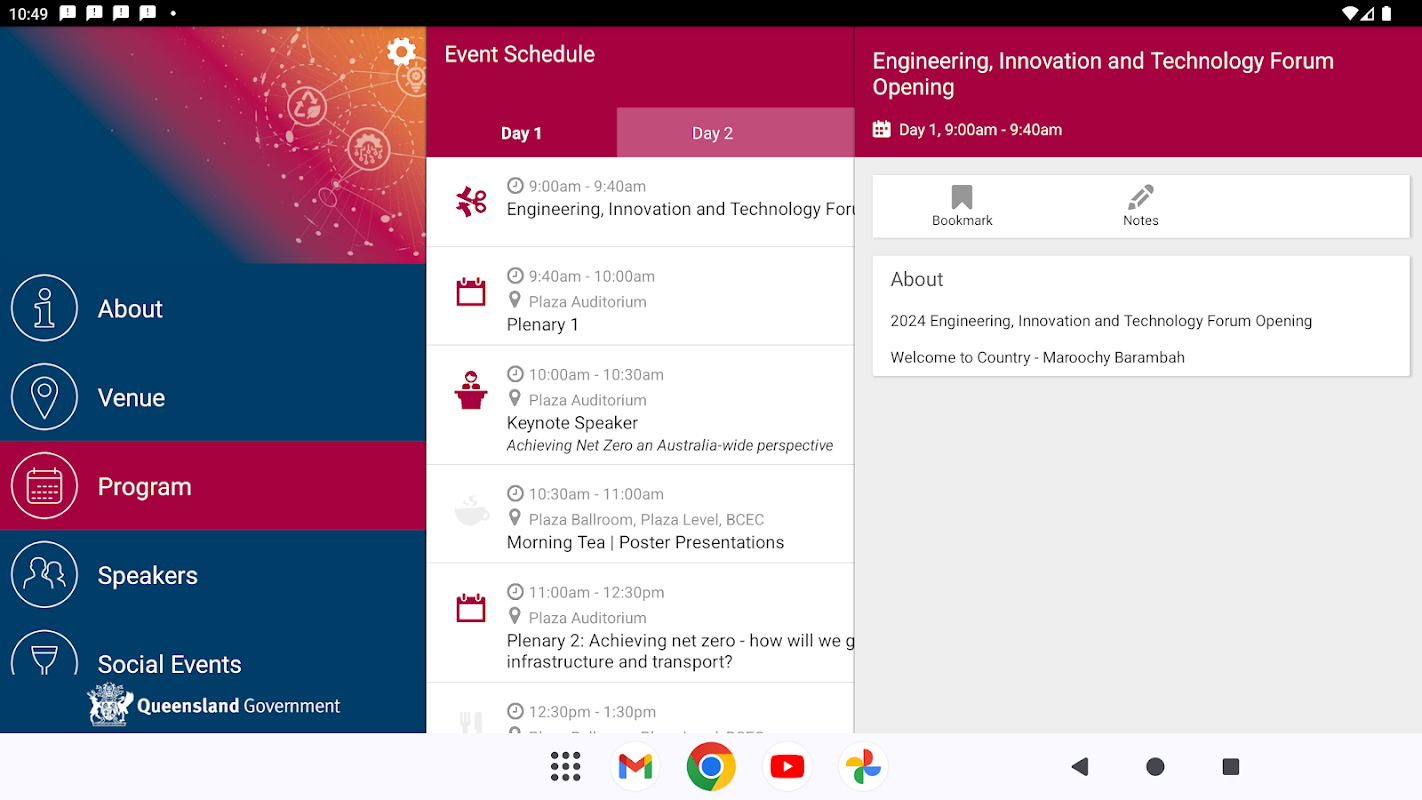The width and height of the screenshot is (1422, 800).
Task: Open the Plenary 2: Achieving net zero session title
Action: pos(680,651)
